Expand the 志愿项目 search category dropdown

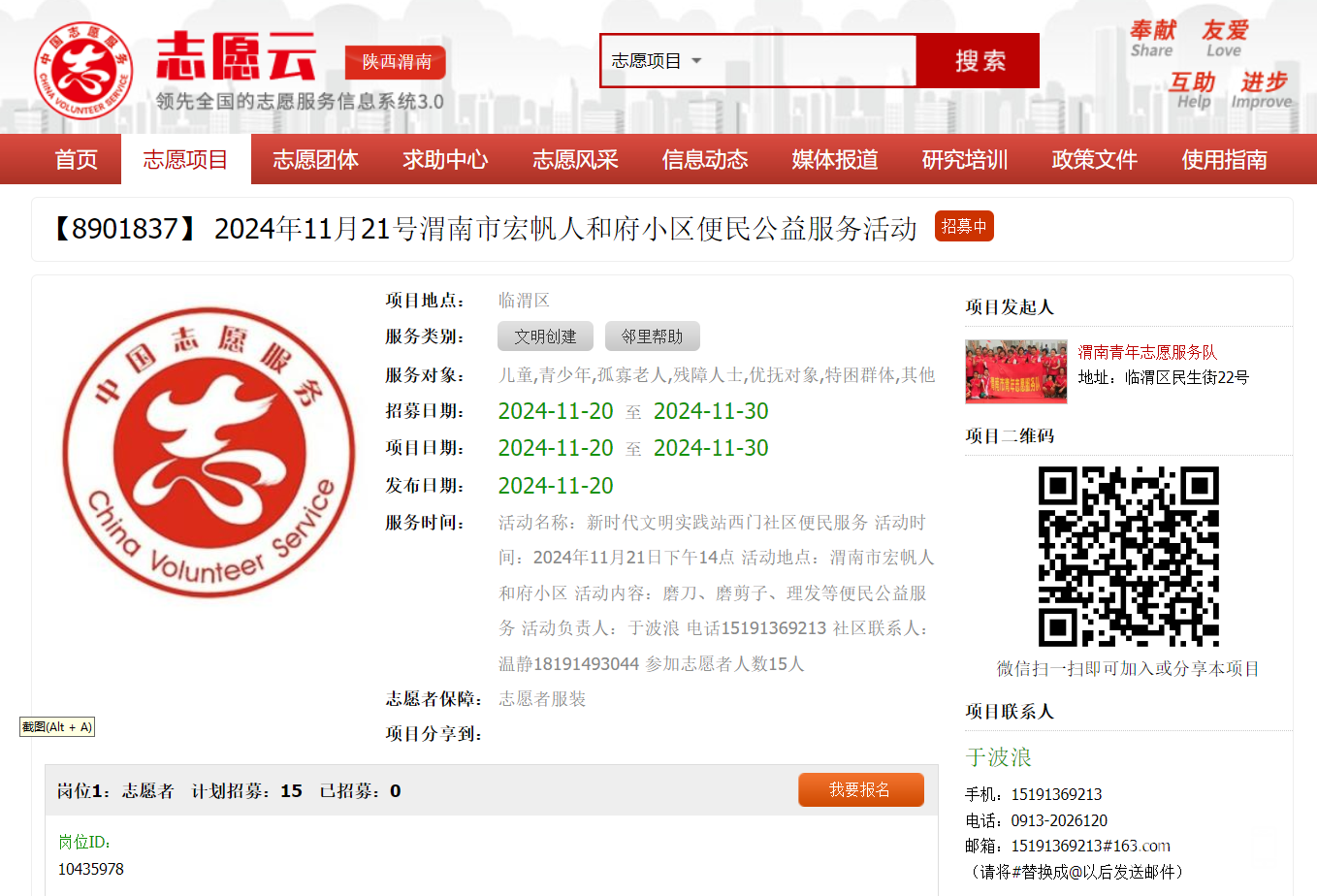[656, 61]
